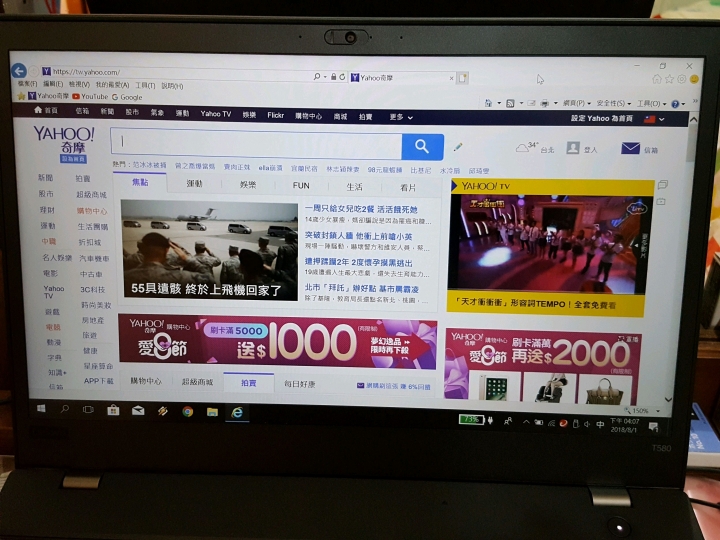The image size is (720, 540).
Task: Open the 信箱 envelope mail icon
Action: pyautogui.click(x=630, y=148)
